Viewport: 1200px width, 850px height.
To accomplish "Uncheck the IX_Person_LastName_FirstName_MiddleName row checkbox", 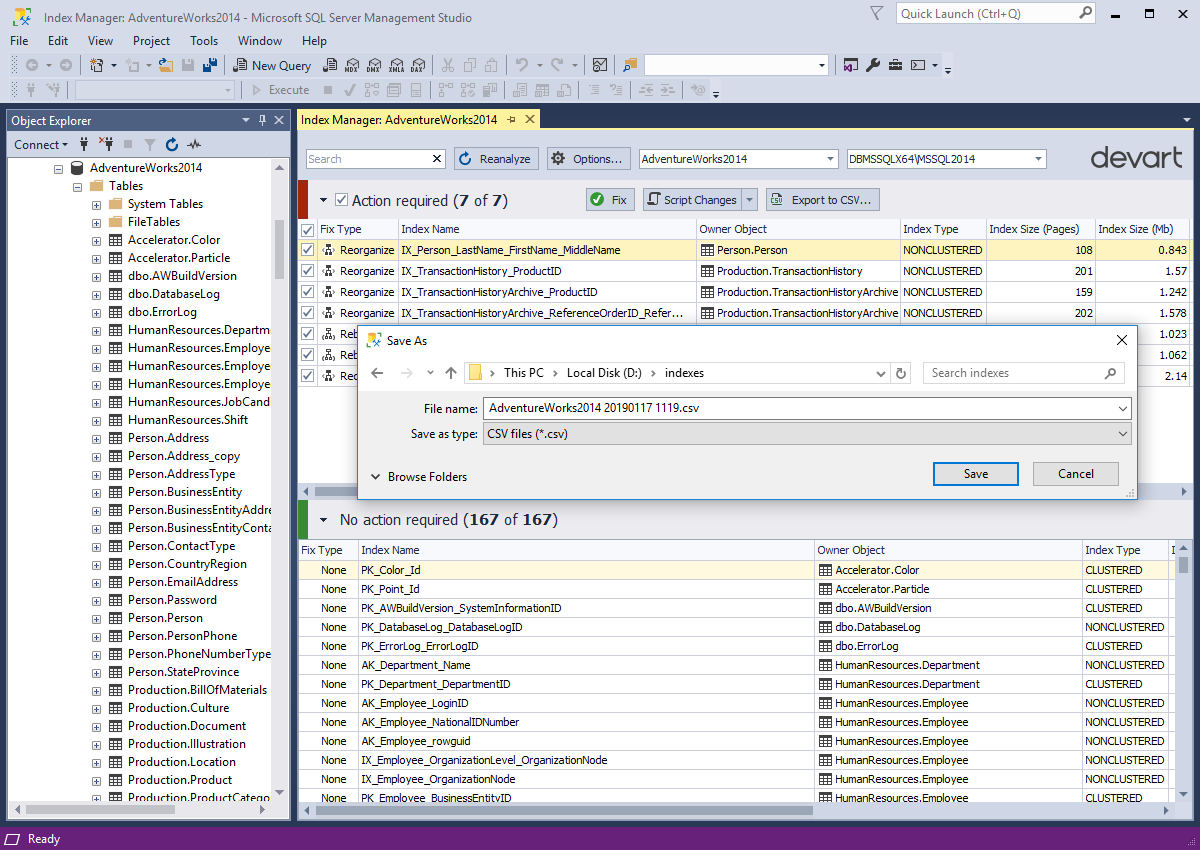I will [307, 250].
